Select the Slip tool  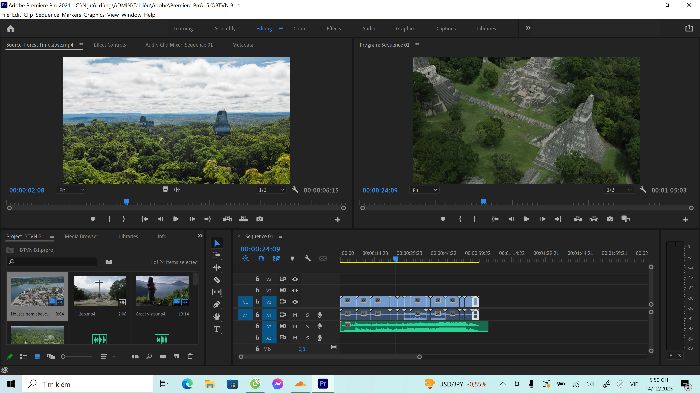click(217, 292)
